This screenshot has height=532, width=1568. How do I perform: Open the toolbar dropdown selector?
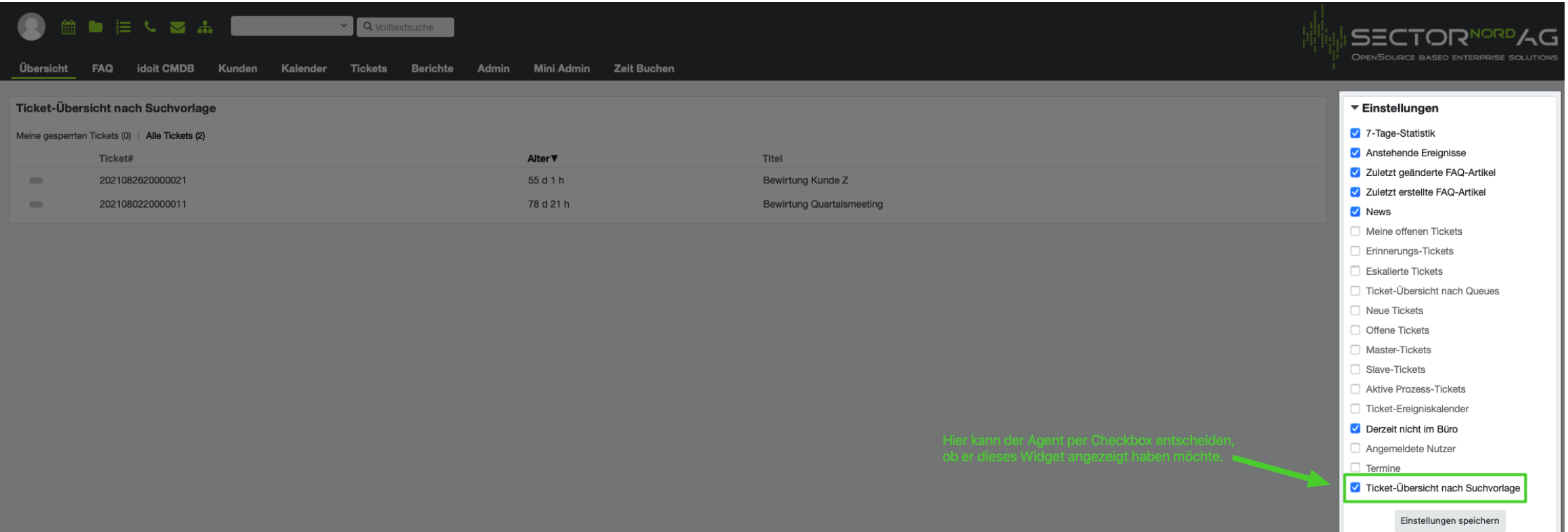point(292,26)
